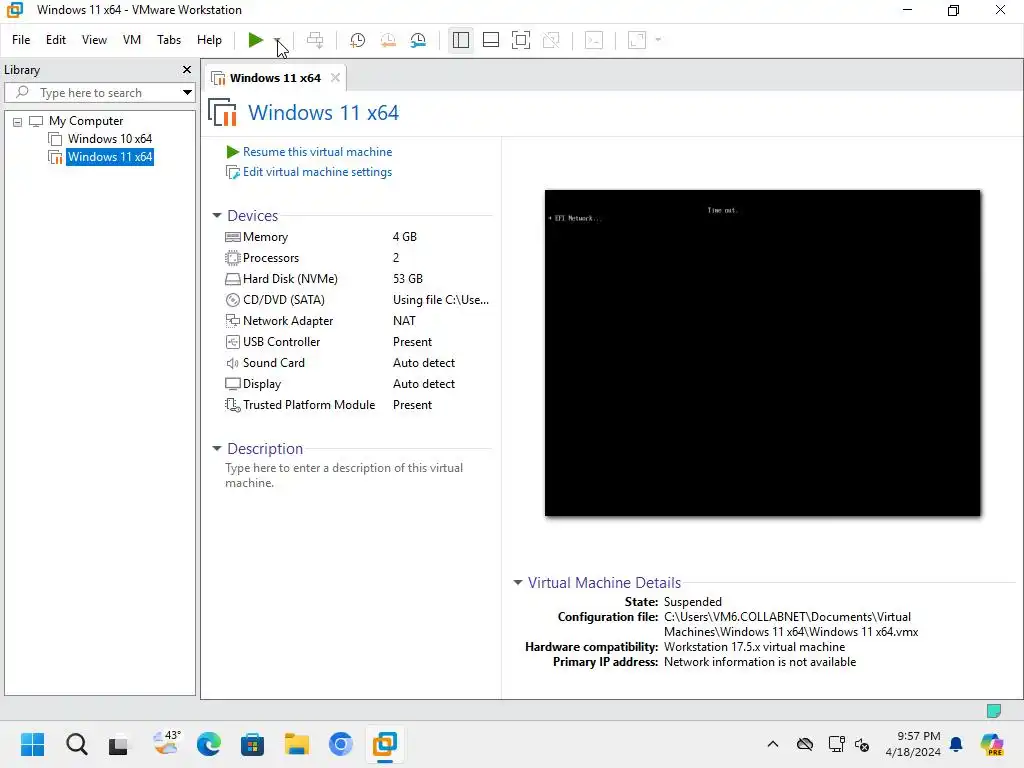Close the Library panel

point(187,69)
